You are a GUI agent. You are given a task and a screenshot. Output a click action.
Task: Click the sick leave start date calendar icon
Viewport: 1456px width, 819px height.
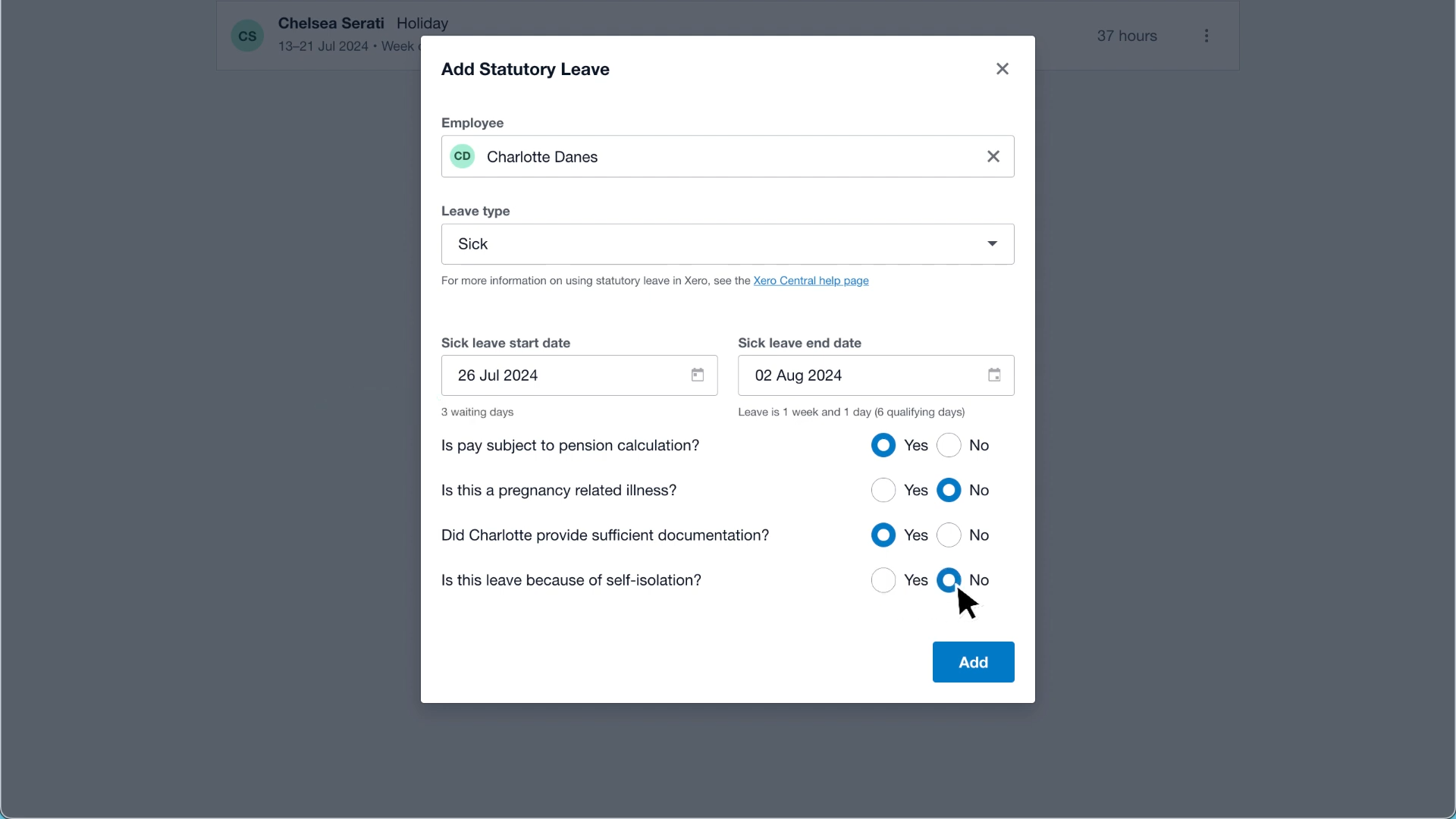pos(698,375)
